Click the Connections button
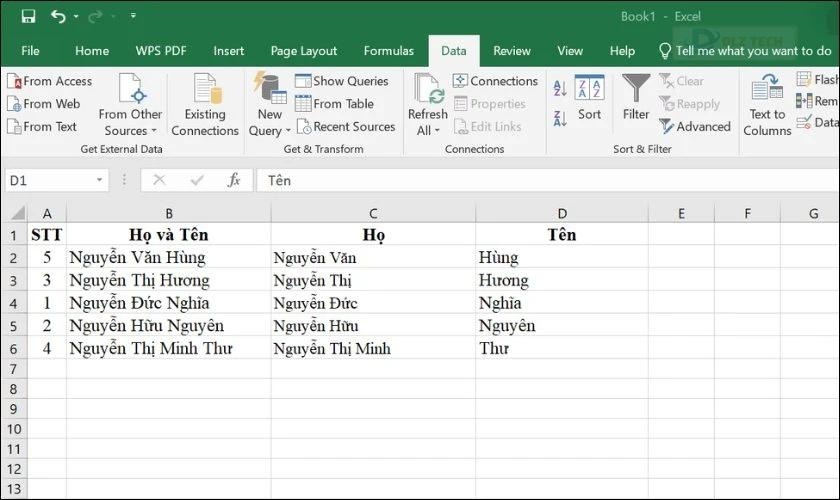The width and height of the screenshot is (840, 500). point(496,81)
